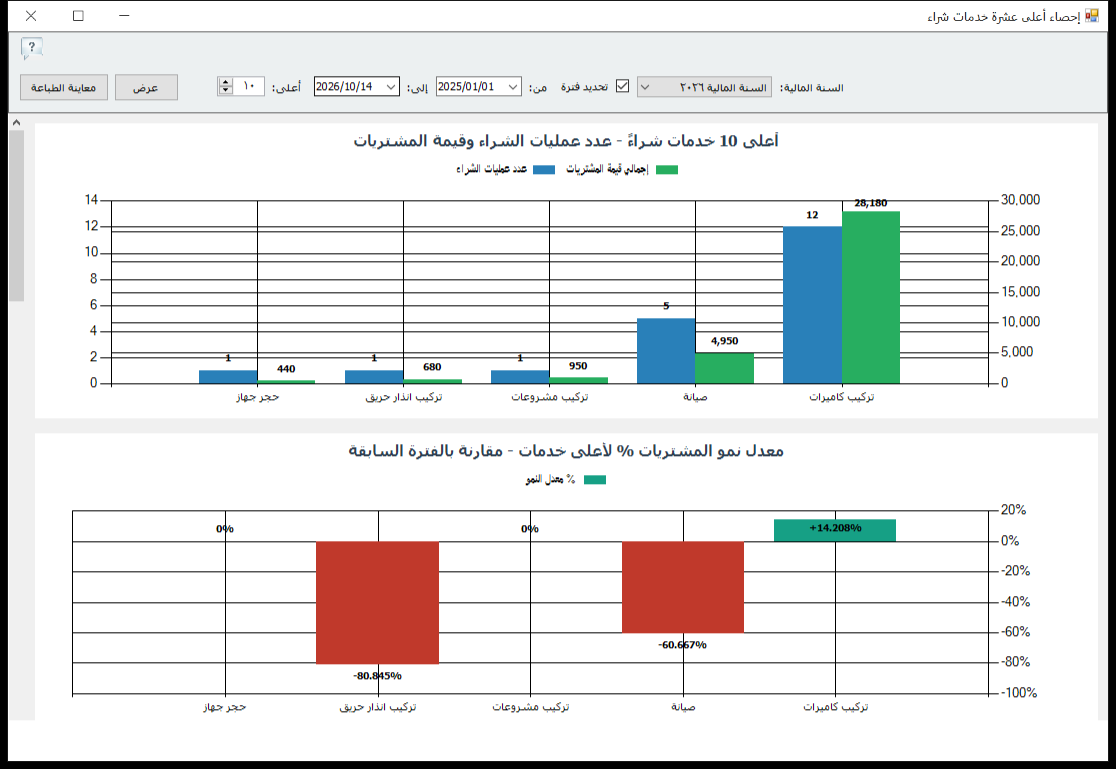1116x769 pixels.
Task: Click the red -80.845% growth bar
Action: point(377,602)
